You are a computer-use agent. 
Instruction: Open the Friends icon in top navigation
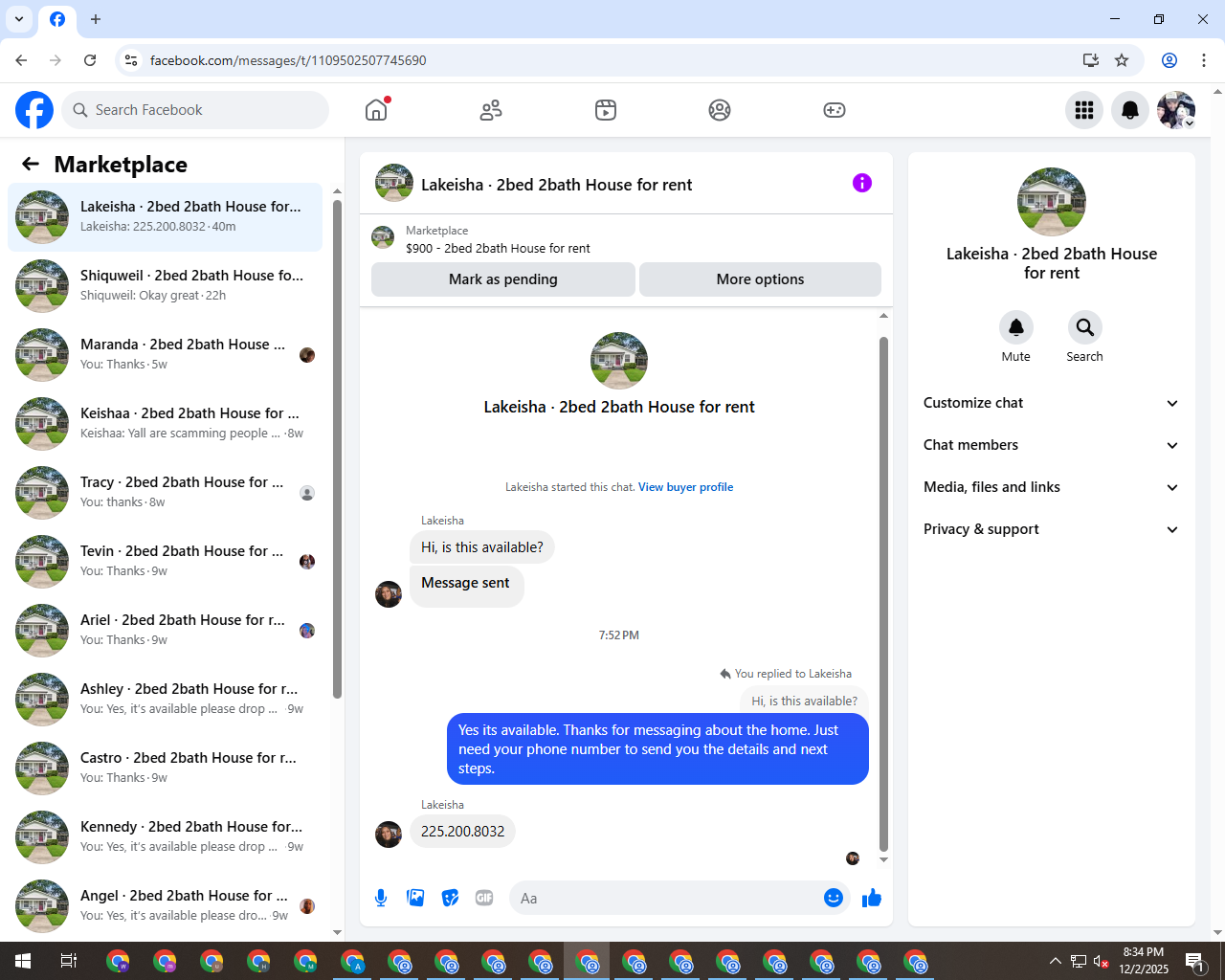(x=491, y=110)
